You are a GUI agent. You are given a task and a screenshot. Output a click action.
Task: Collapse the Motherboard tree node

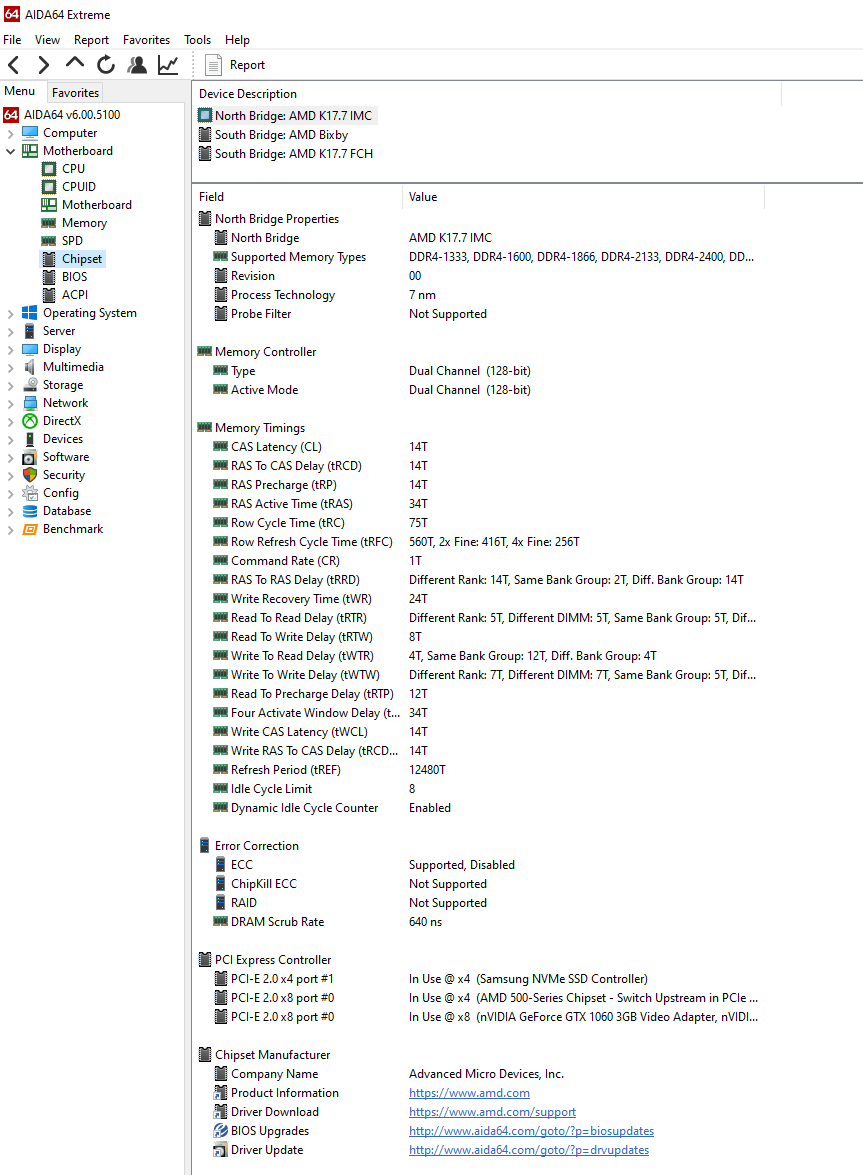[x=10, y=151]
